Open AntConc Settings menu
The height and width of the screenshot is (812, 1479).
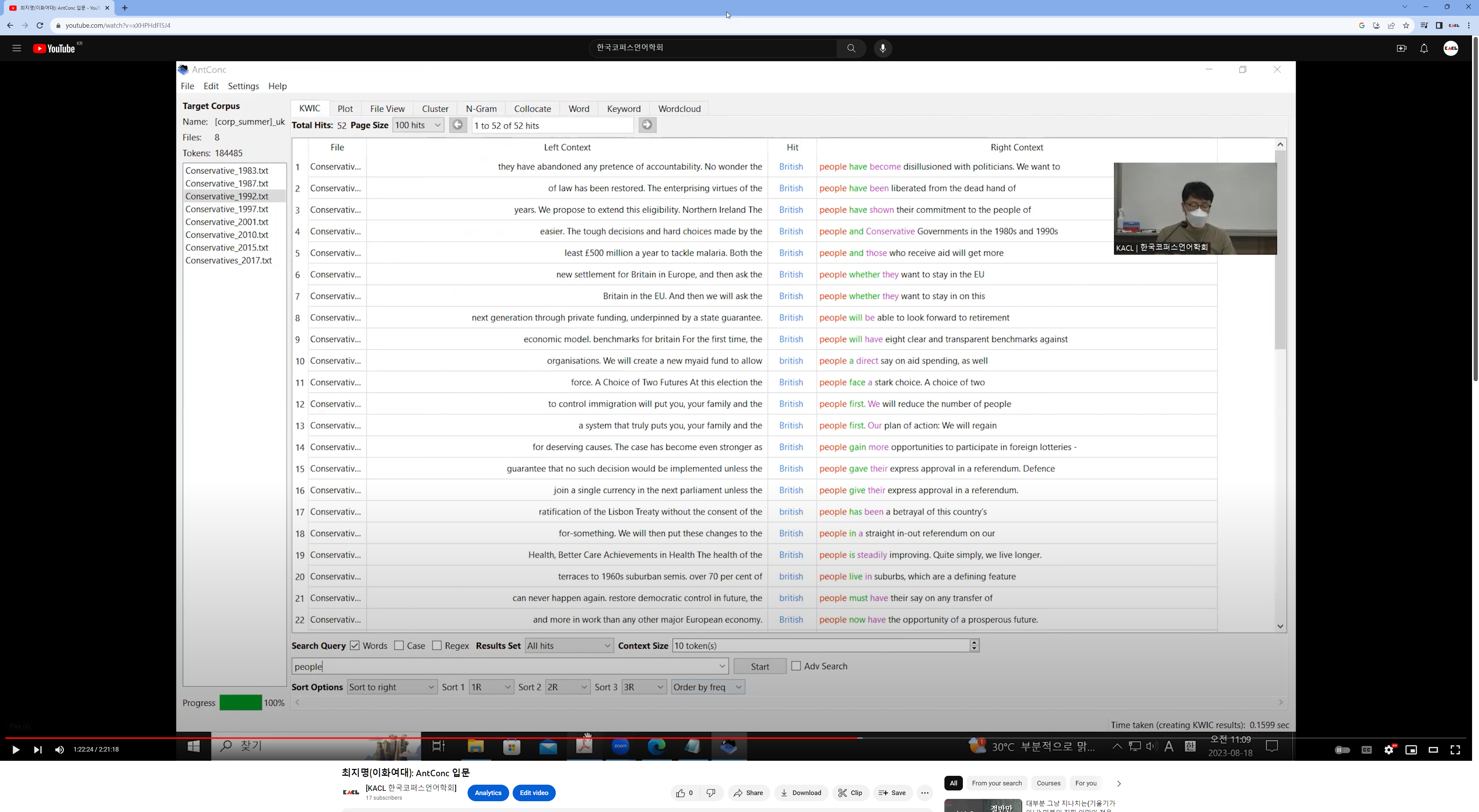[x=243, y=86]
